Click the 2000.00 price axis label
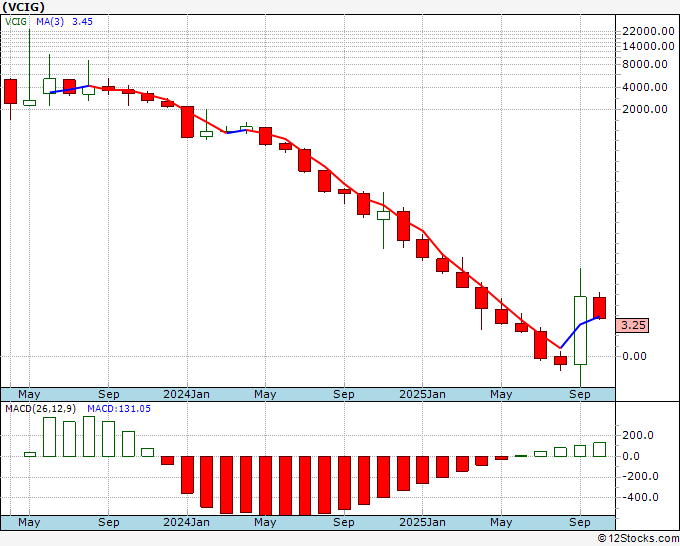The image size is (680, 546). pos(645,109)
